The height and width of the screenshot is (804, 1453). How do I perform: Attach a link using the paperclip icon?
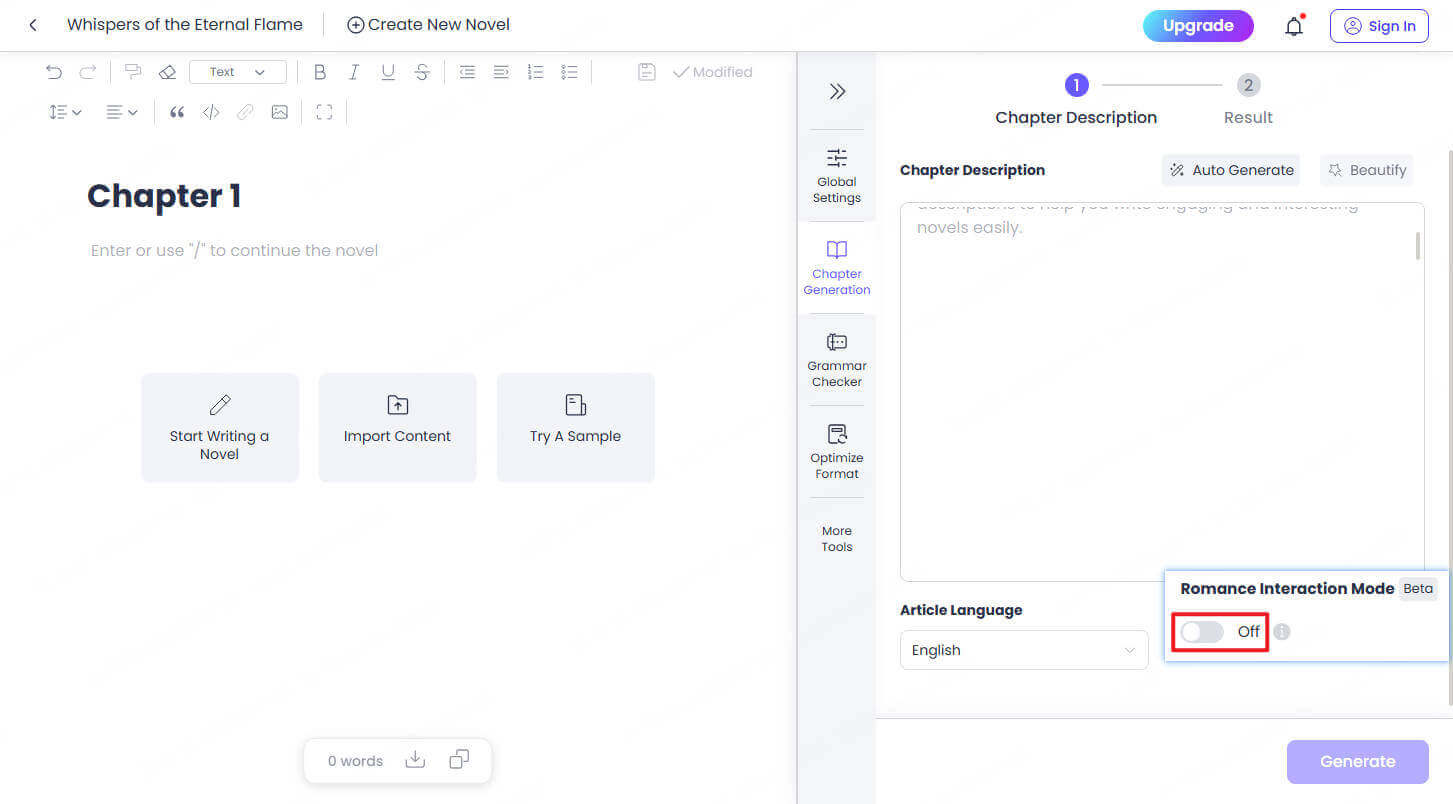tap(245, 111)
